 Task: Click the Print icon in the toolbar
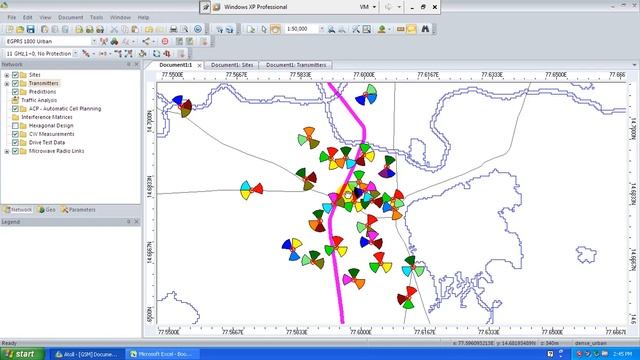[173, 29]
